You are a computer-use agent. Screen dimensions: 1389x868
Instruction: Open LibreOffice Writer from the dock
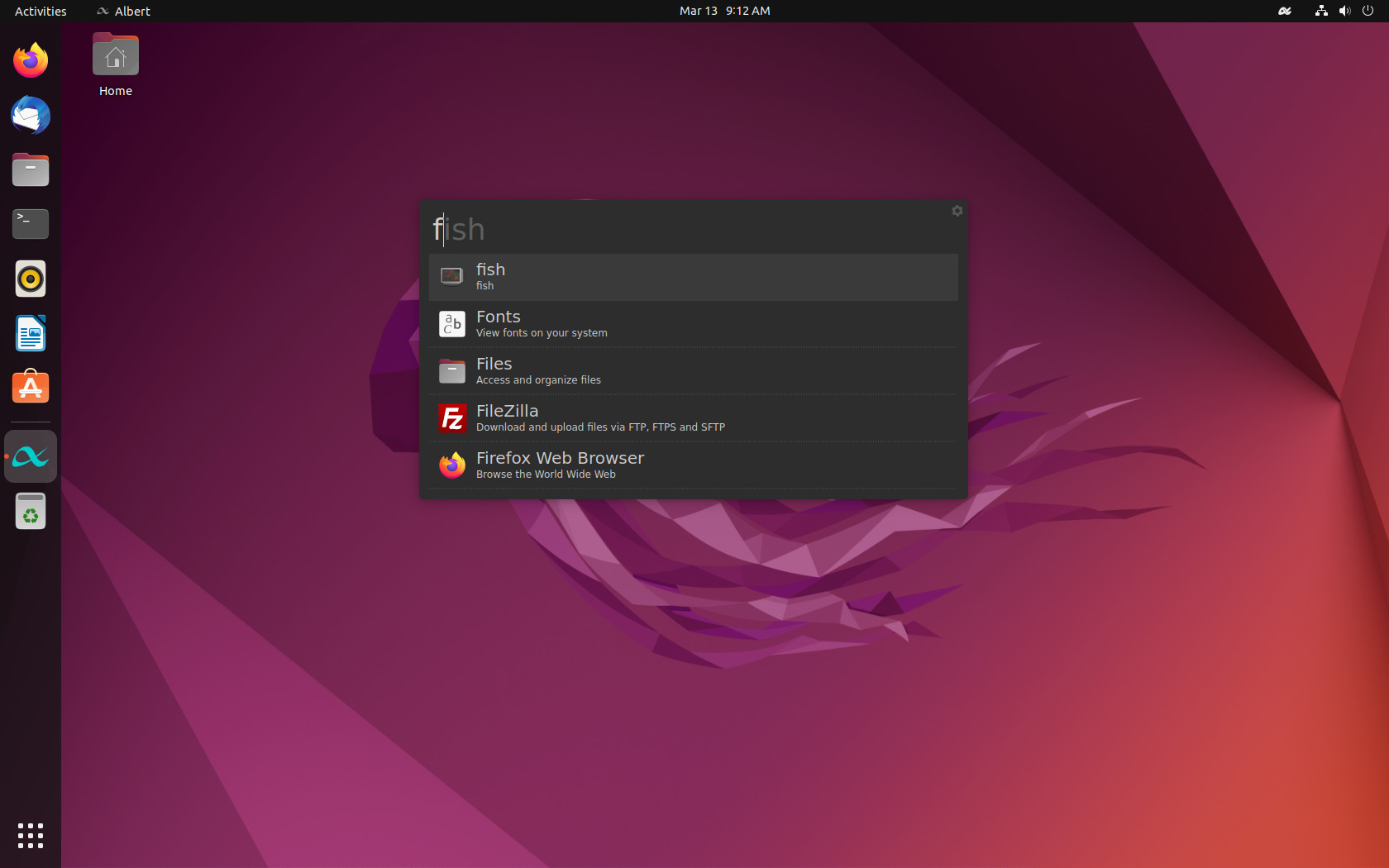[x=31, y=333]
